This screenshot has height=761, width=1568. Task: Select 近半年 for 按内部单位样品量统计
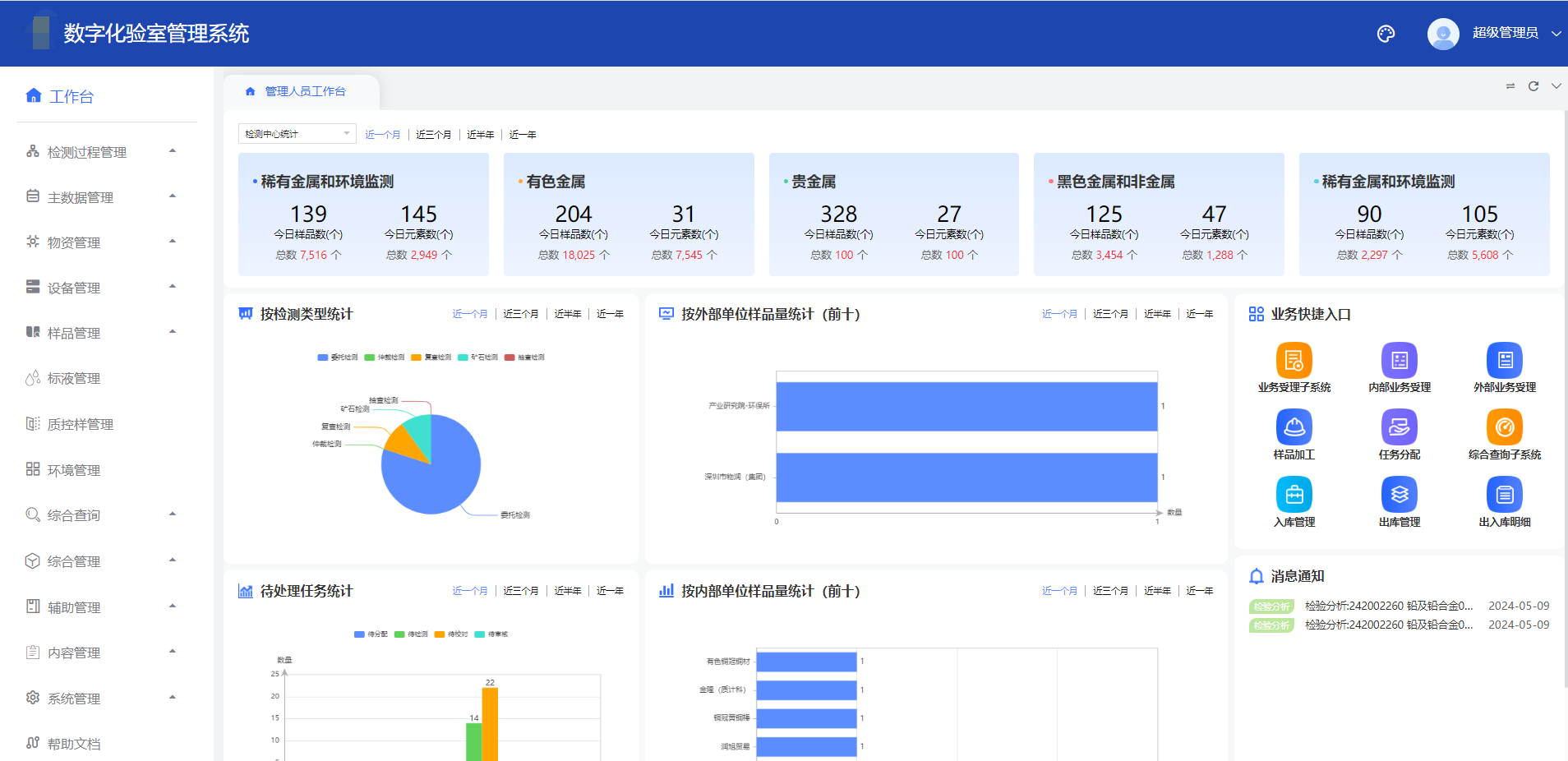[1158, 591]
